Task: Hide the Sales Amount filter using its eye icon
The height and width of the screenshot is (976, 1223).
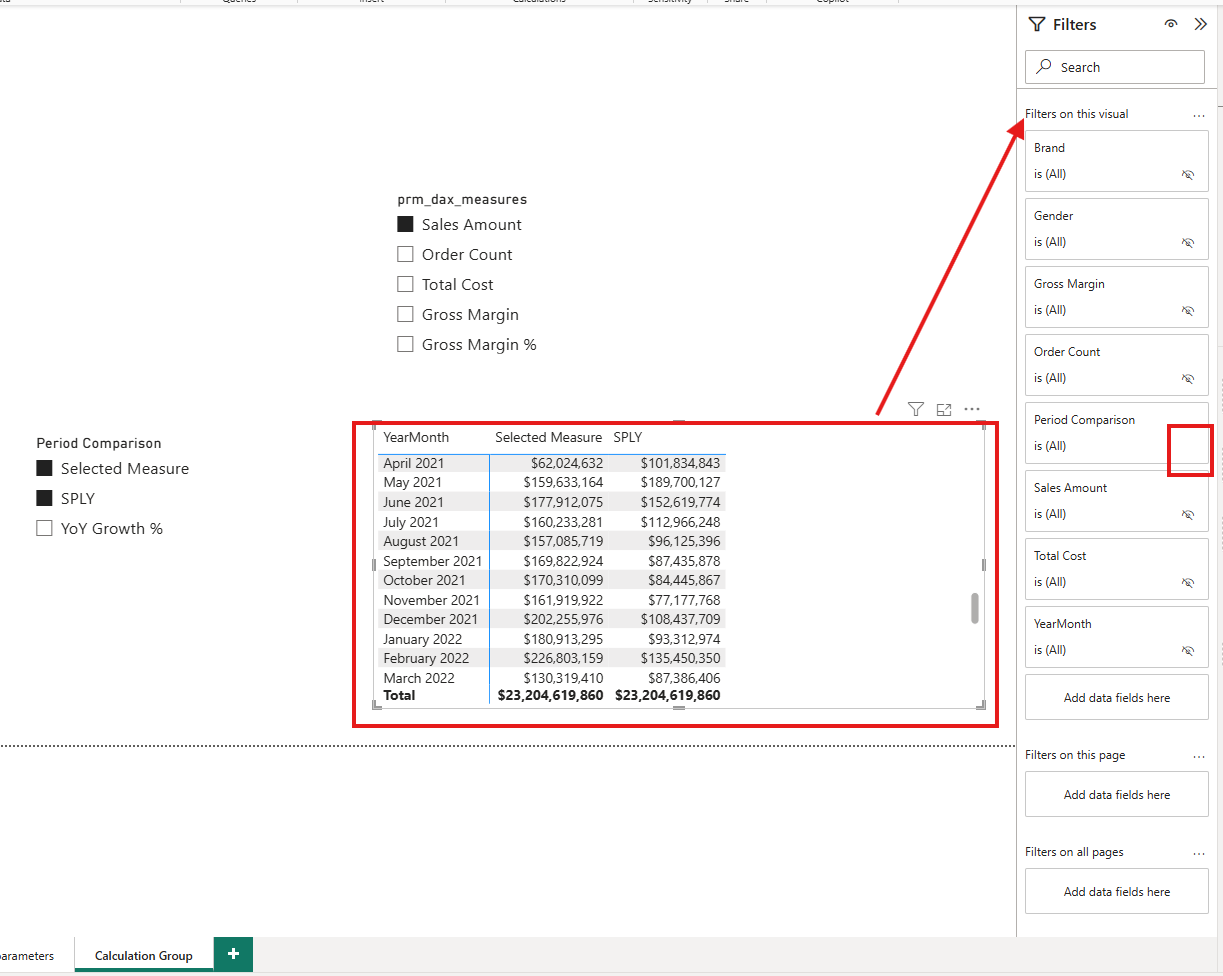Action: [x=1188, y=514]
